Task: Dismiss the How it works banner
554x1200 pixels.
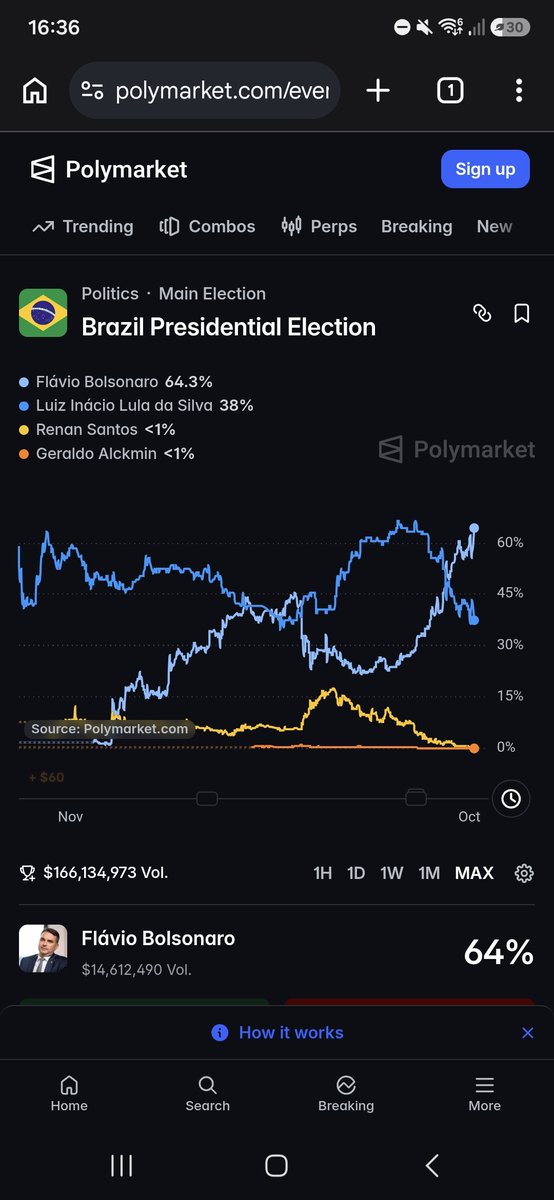Action: tap(528, 1033)
